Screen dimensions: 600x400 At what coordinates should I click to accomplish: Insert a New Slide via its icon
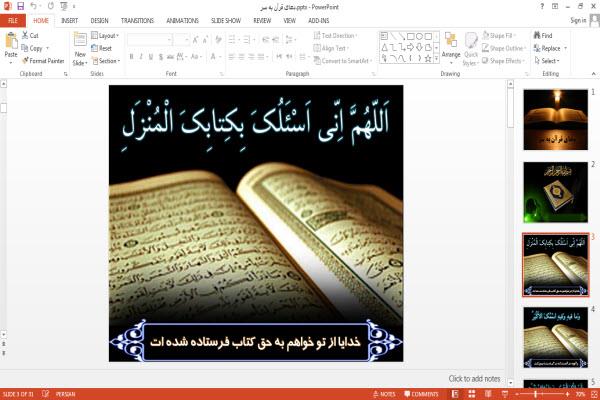[x=80, y=40]
